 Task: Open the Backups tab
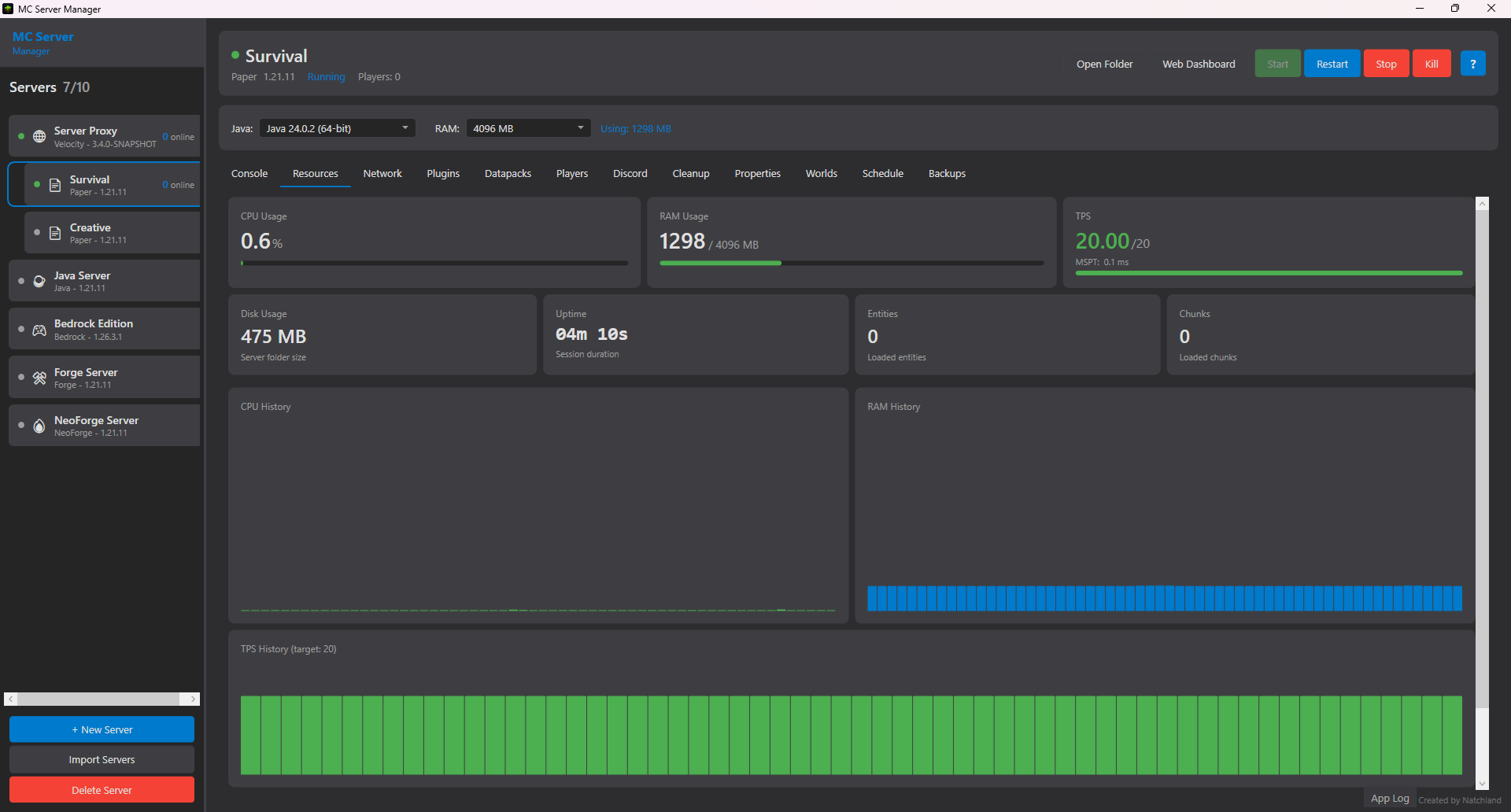click(x=946, y=173)
